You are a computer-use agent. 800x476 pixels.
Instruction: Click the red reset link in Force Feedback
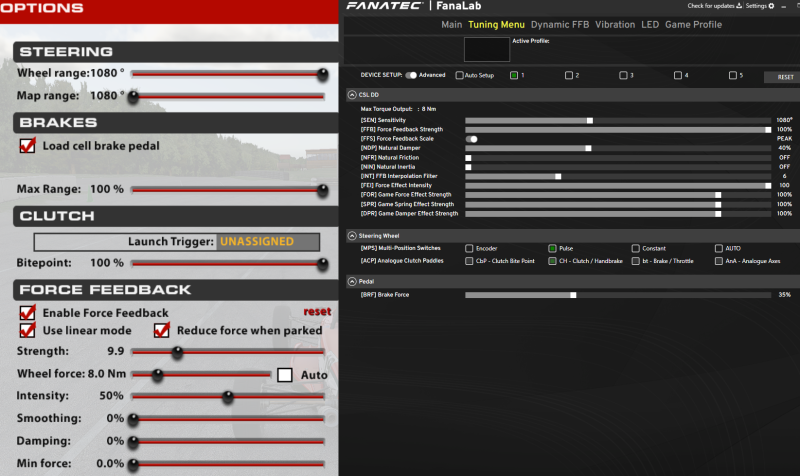317,311
